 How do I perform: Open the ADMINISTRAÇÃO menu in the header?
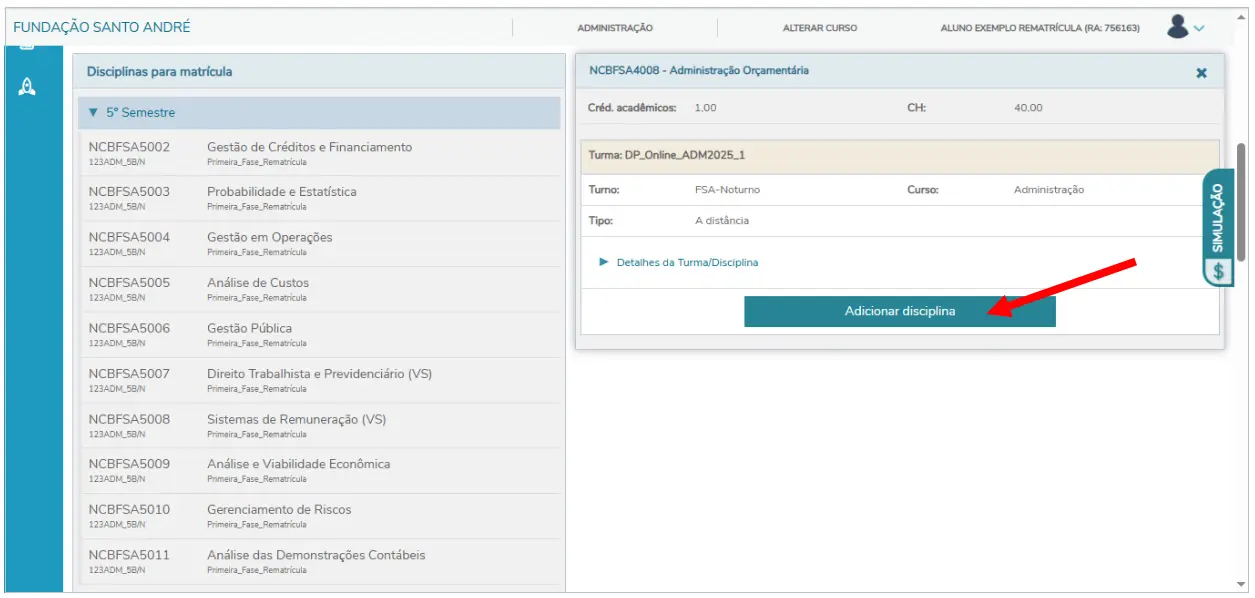pyautogui.click(x=615, y=28)
